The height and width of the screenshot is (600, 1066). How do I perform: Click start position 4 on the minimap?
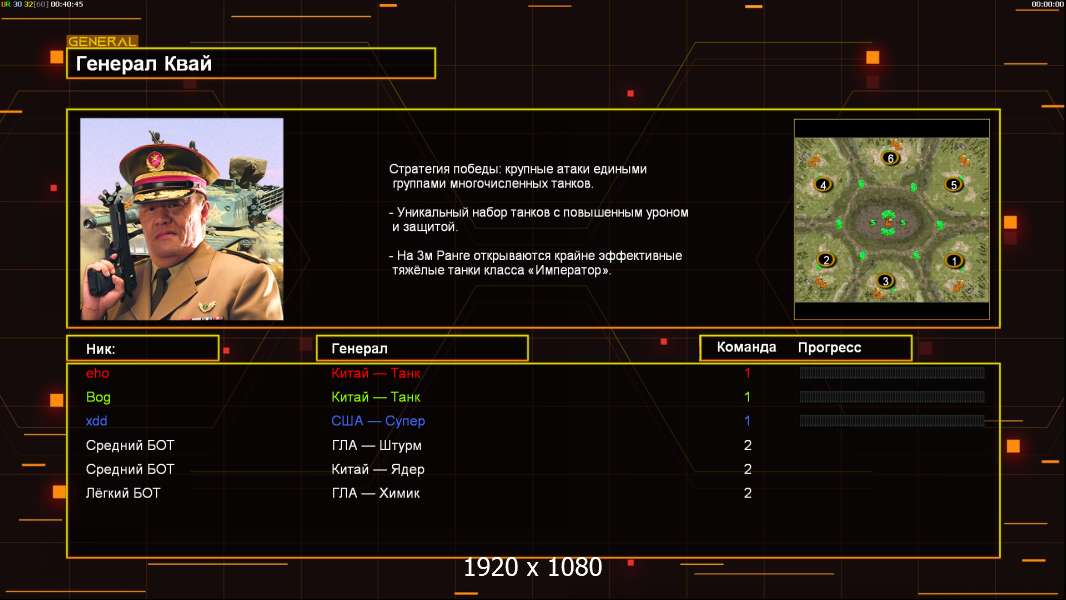click(x=823, y=185)
